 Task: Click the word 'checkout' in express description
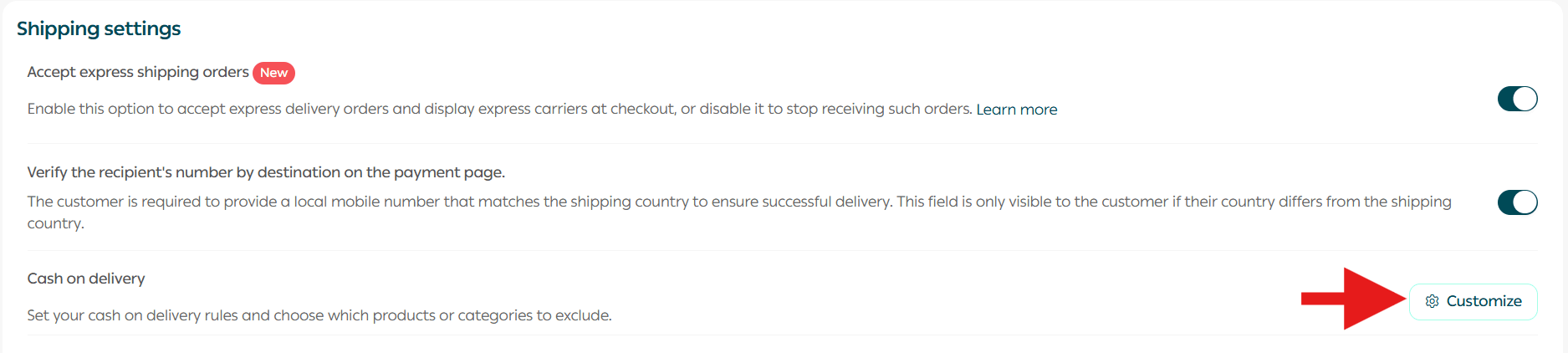point(642,110)
